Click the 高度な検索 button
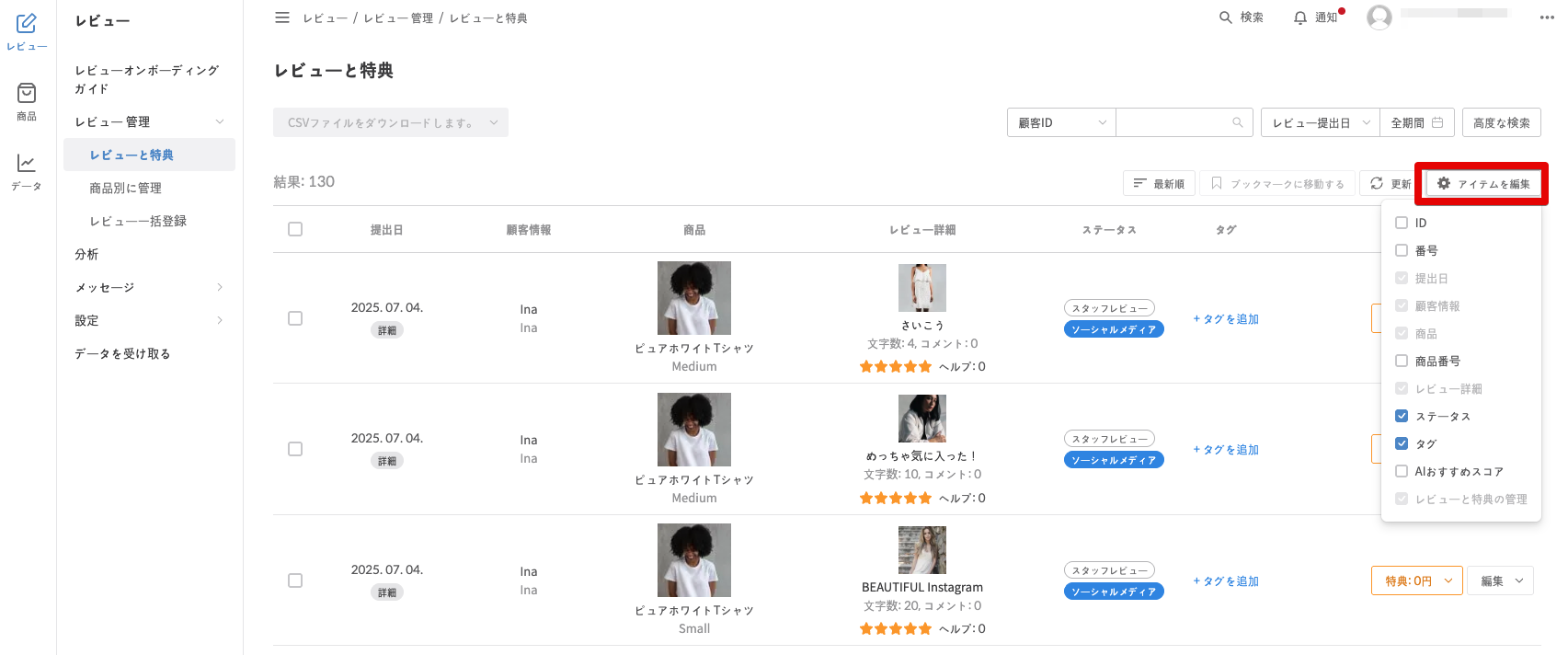Image resolution: width=1568 pixels, height=655 pixels. point(1501,122)
